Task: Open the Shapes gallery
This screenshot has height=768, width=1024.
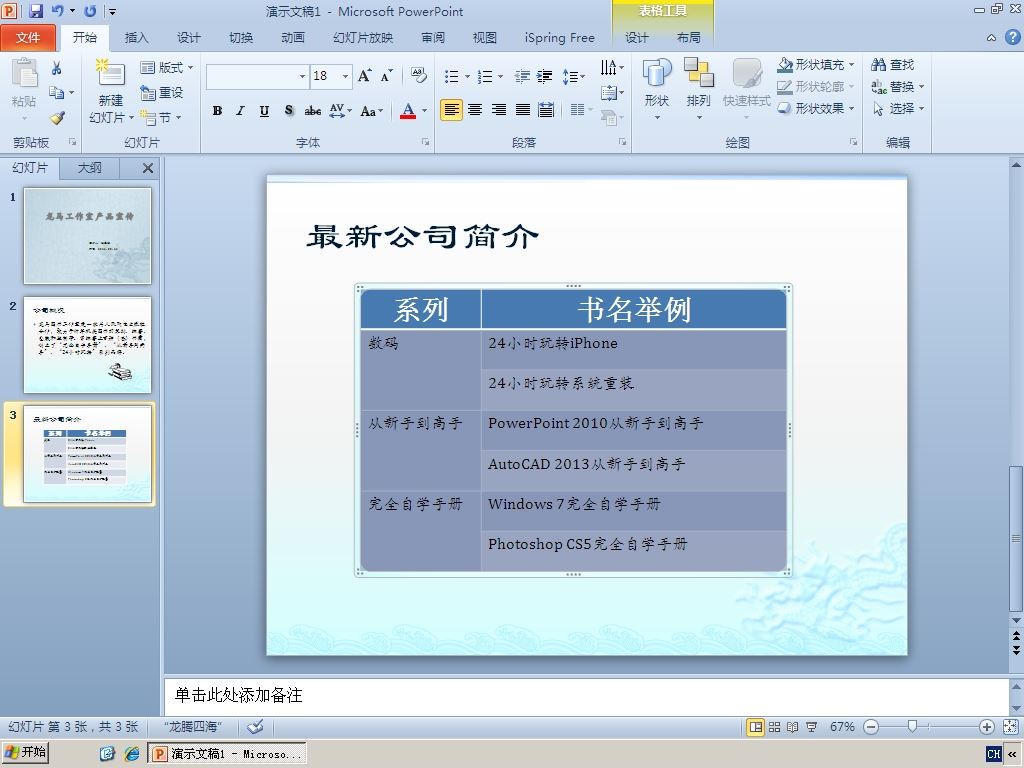Action: tap(656, 73)
